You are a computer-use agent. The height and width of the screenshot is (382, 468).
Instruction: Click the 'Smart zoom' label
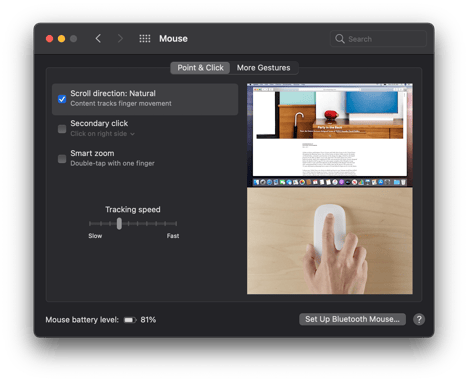[92, 153]
